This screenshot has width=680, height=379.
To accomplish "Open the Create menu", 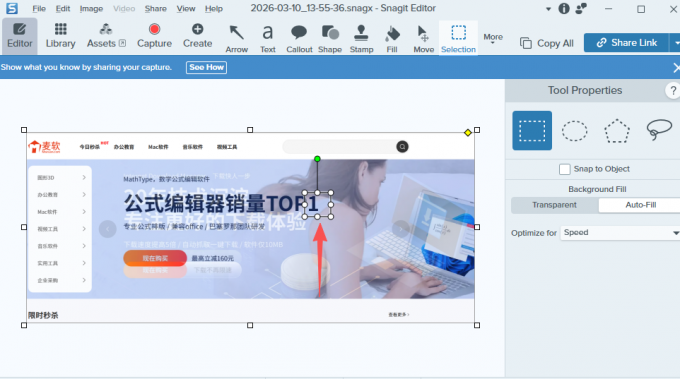I will [197, 36].
